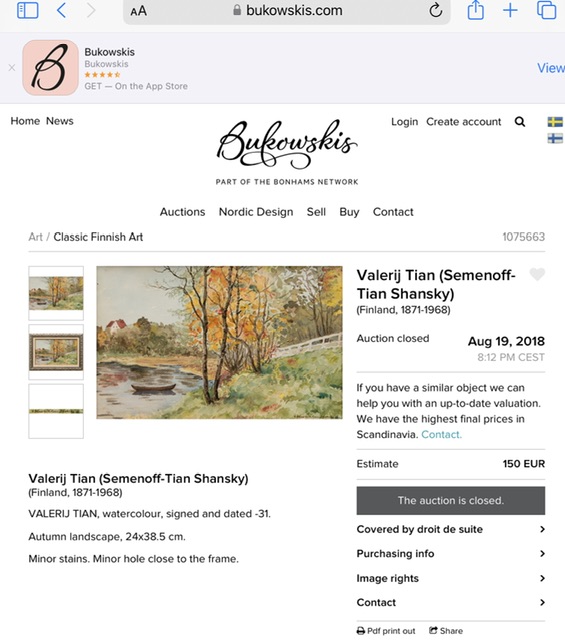Switch to Finnish with the Finland flag
This screenshot has width=565, height=640.
[555, 138]
